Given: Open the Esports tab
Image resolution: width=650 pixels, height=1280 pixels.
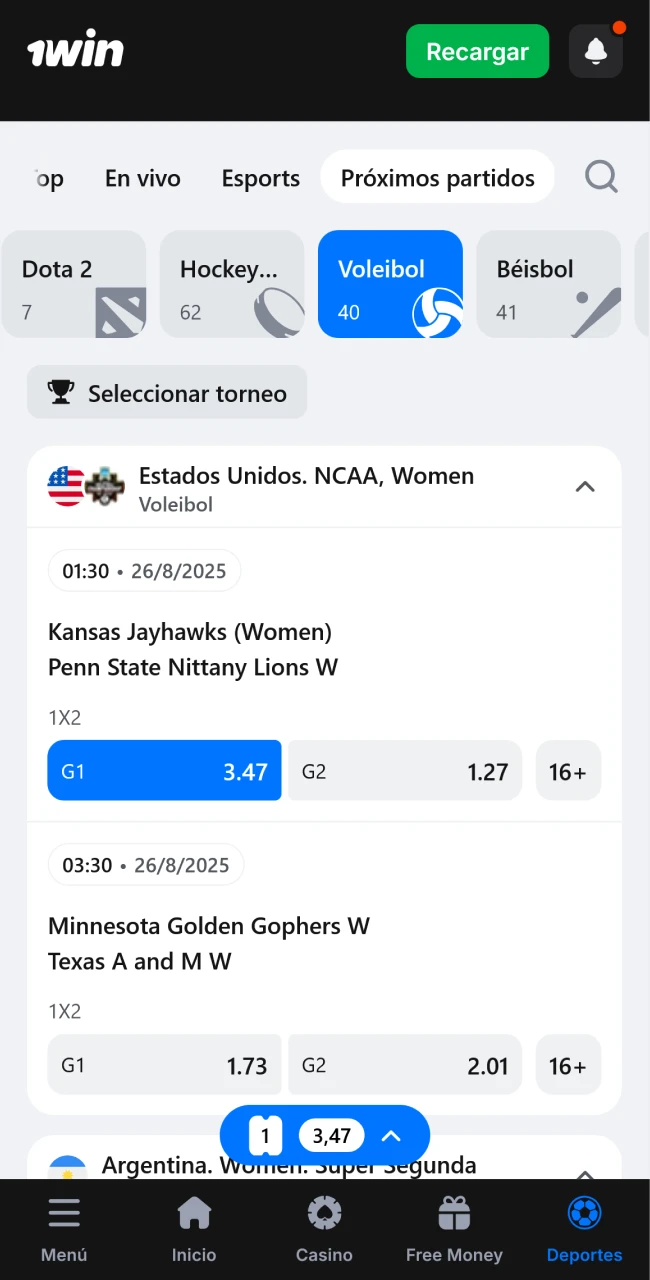Looking at the screenshot, I should (260, 178).
